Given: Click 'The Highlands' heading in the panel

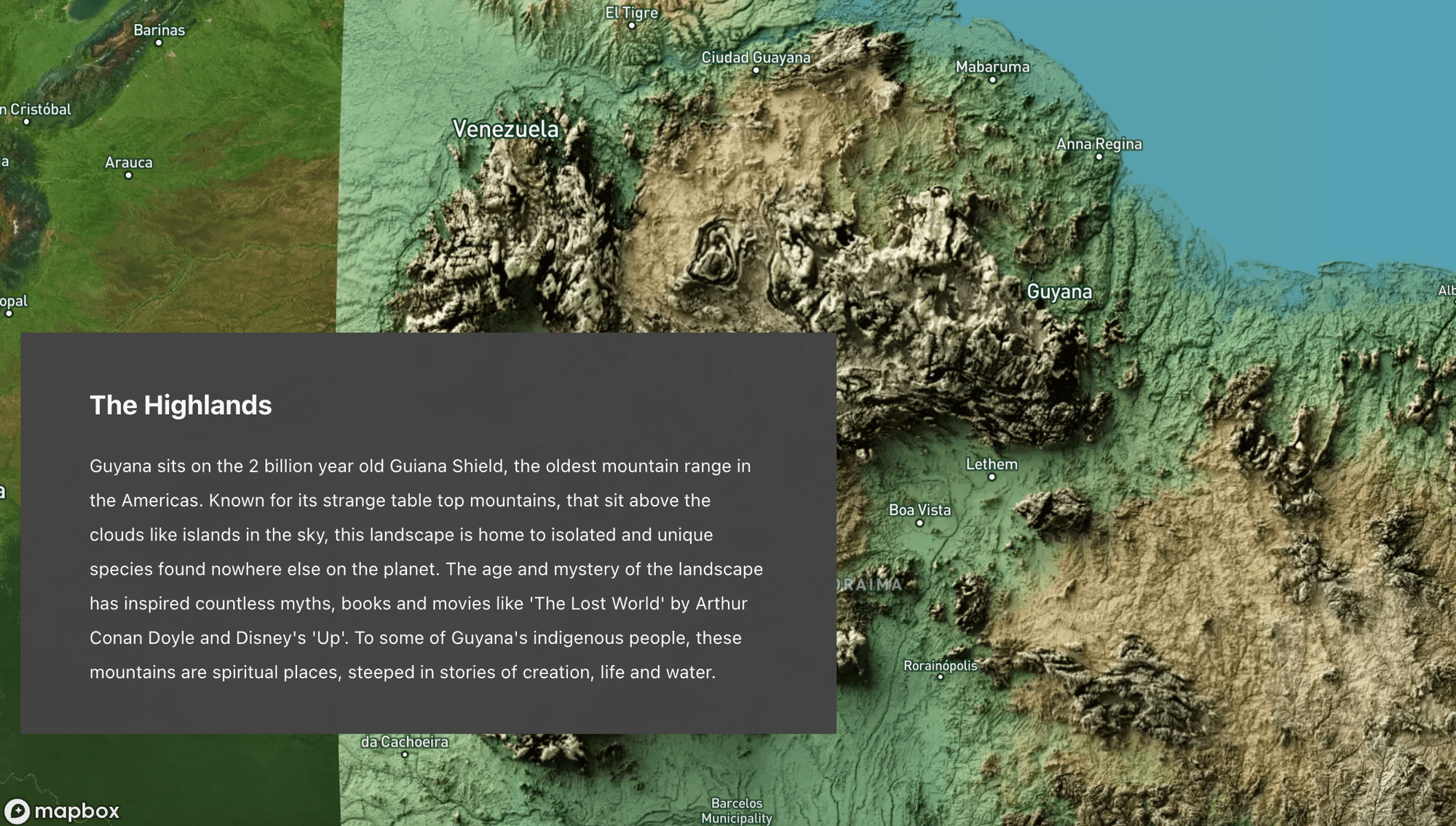Looking at the screenshot, I should [x=180, y=405].
